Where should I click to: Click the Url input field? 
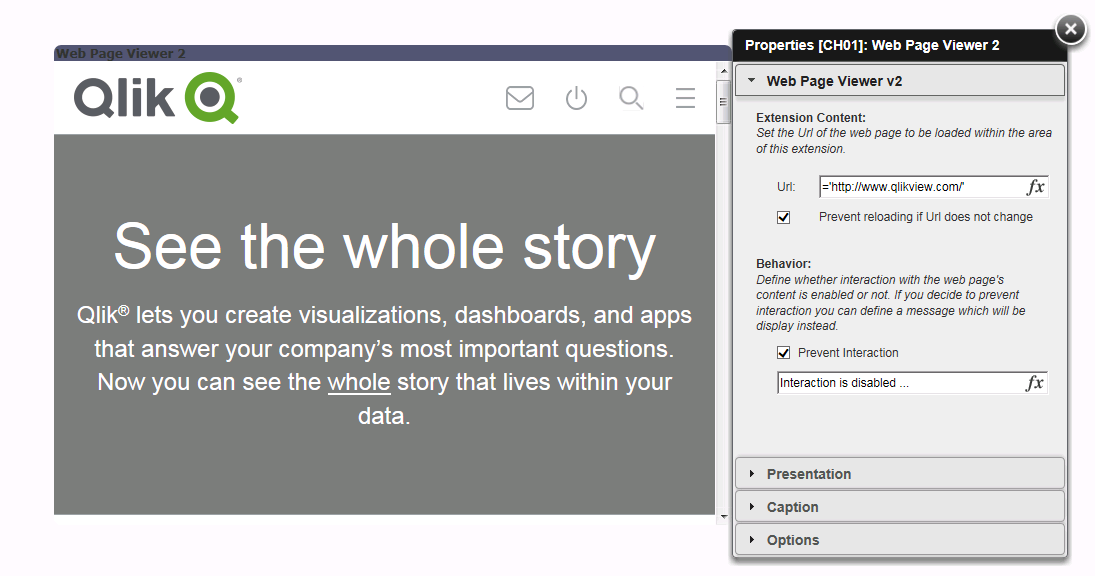tap(920, 187)
